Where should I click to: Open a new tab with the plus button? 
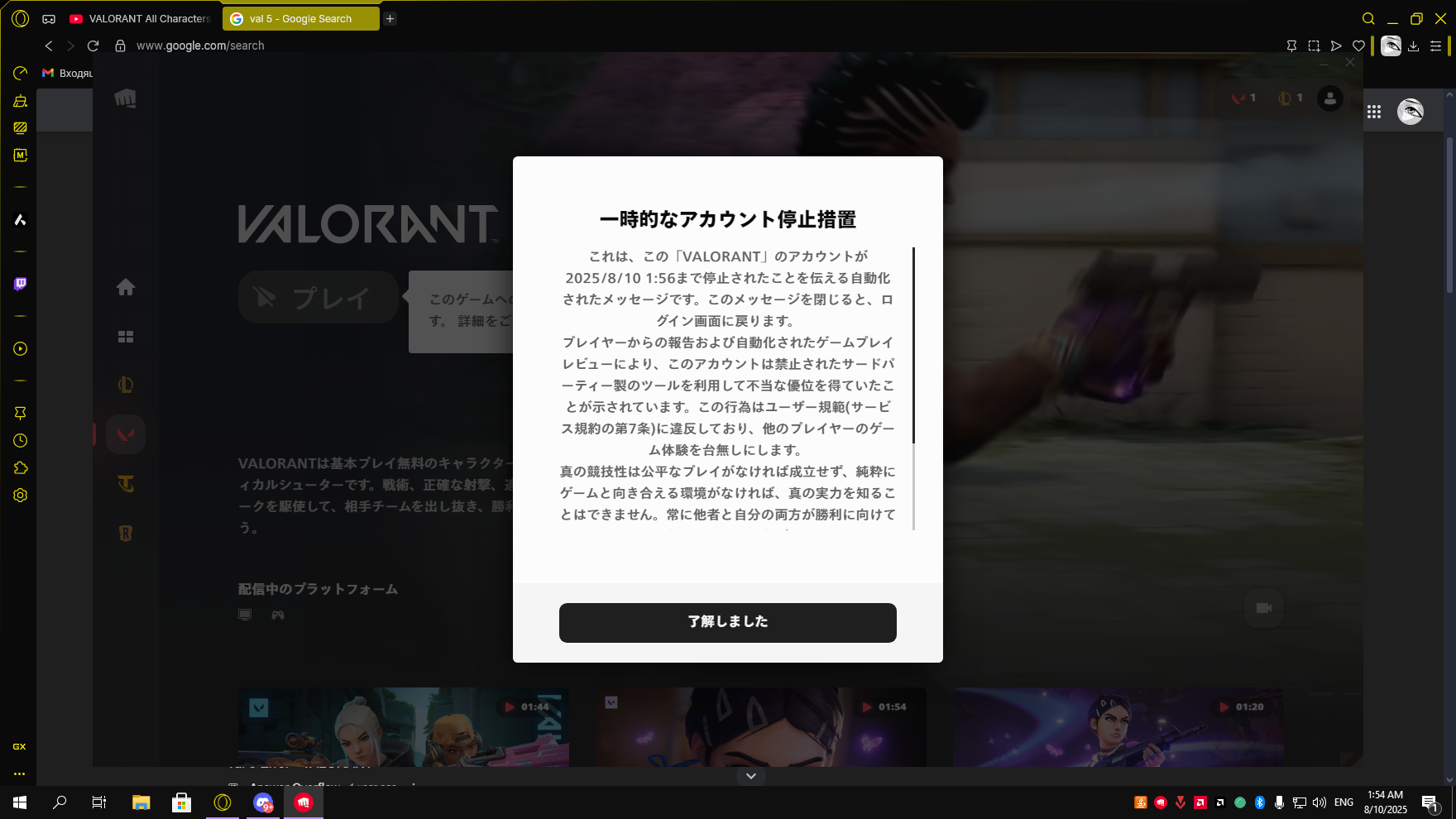click(x=389, y=17)
